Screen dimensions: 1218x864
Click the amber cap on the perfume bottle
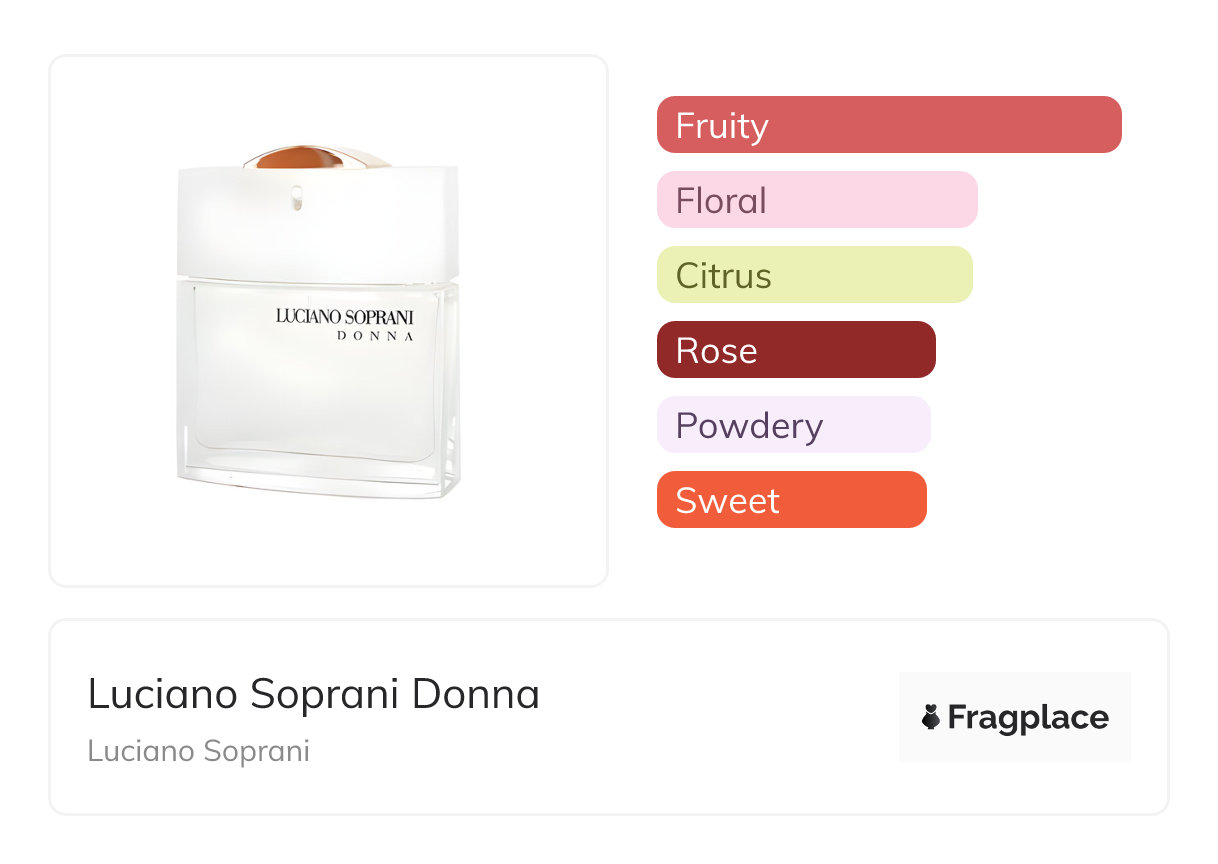295,159
